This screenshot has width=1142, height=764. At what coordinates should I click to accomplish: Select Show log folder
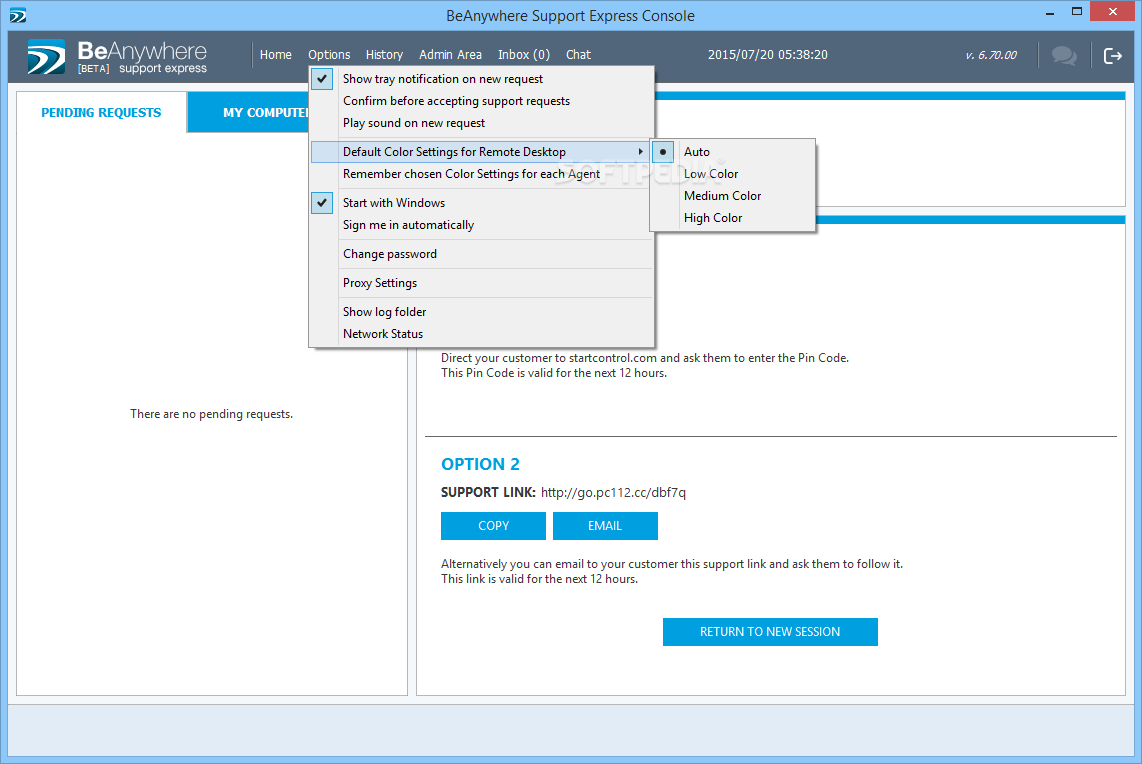point(482,312)
